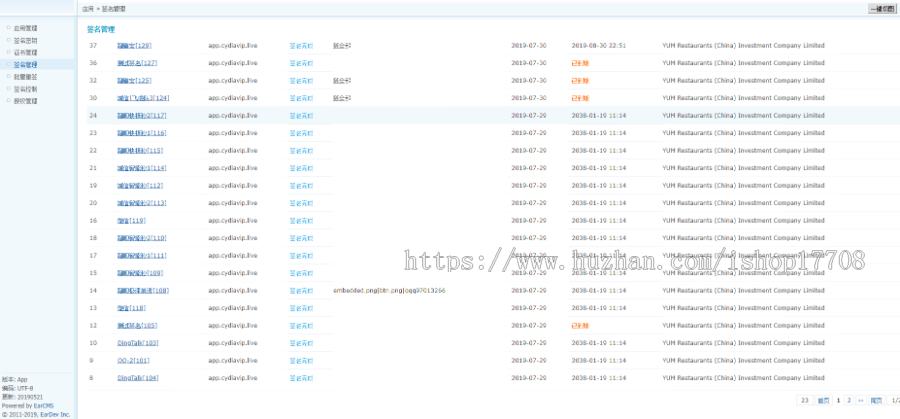Open the app link ending in [117]

pos(142,115)
